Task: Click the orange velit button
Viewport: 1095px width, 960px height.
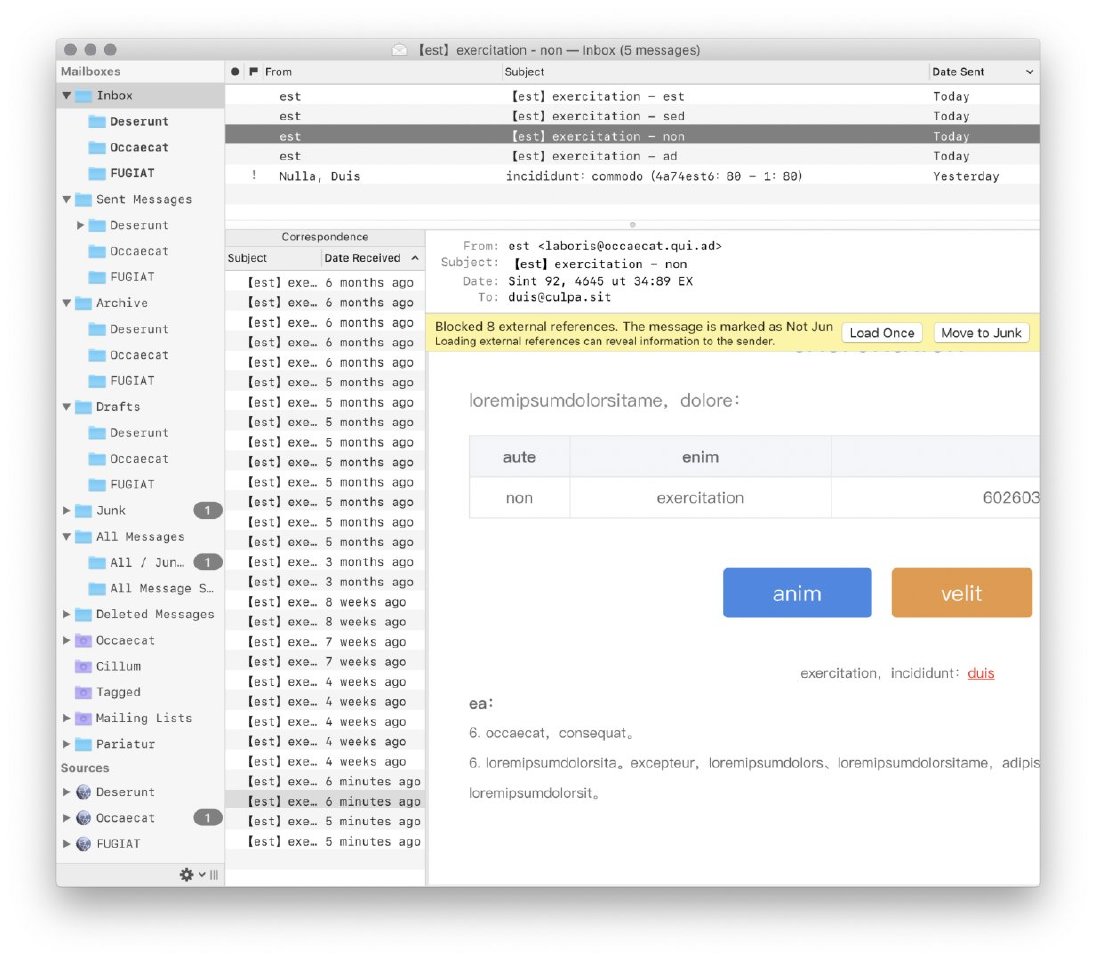Action: (961, 593)
